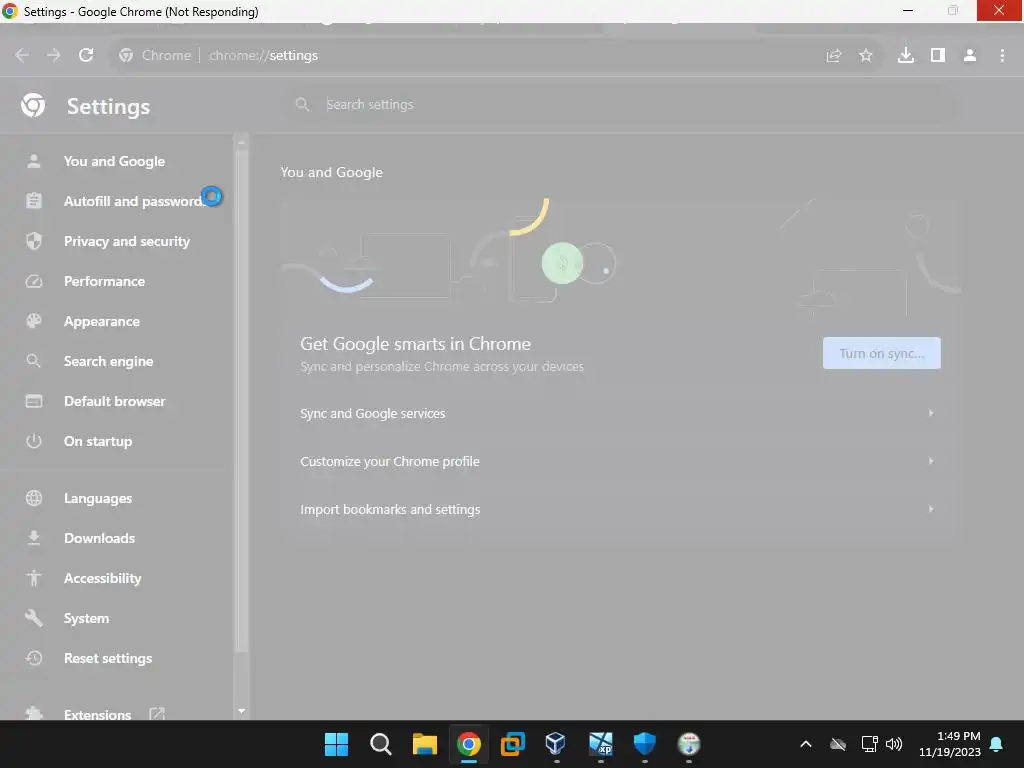Click the Chrome site info icon
Viewport: 1024px width, 768px height.
pyautogui.click(x=126, y=56)
